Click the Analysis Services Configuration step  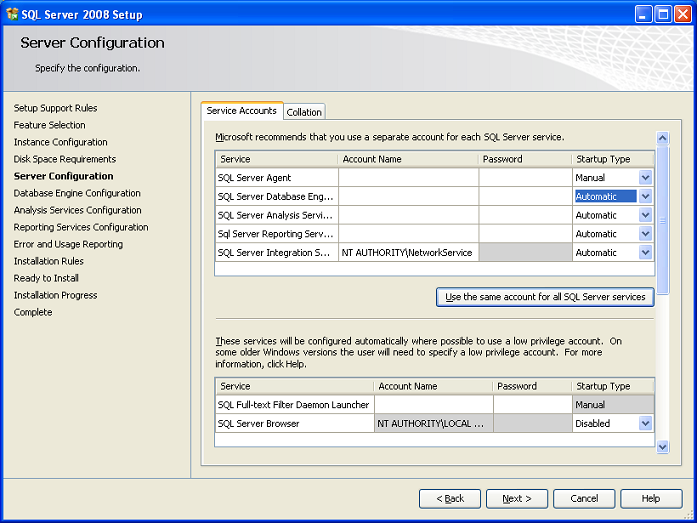click(x=77, y=210)
